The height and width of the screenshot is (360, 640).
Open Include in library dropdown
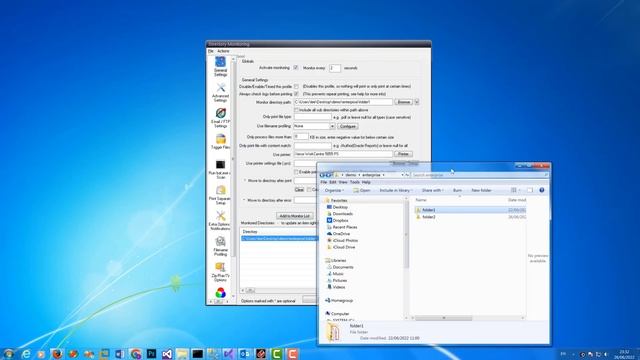[x=396, y=190]
